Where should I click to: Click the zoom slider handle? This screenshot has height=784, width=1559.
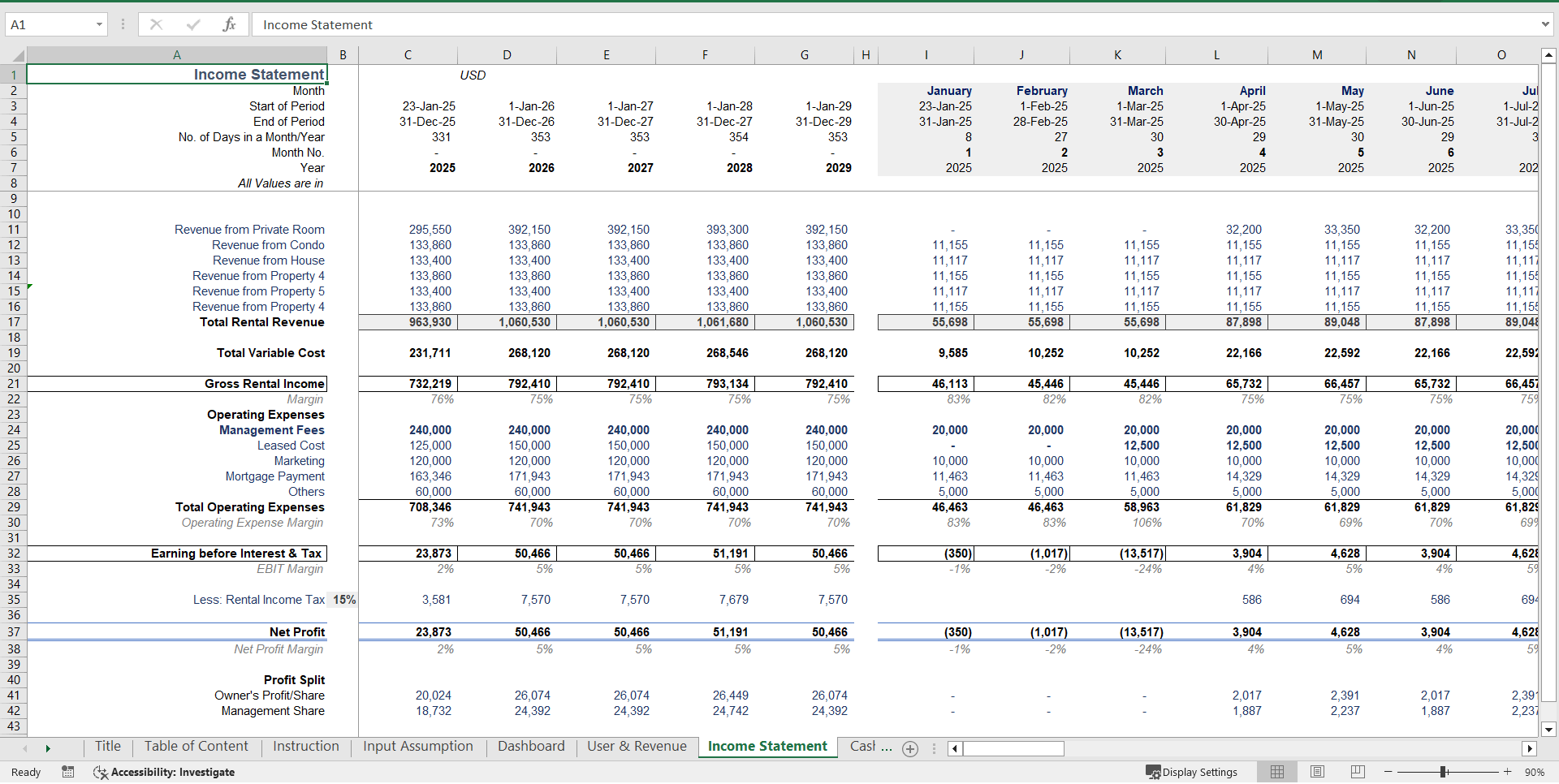tap(1443, 772)
